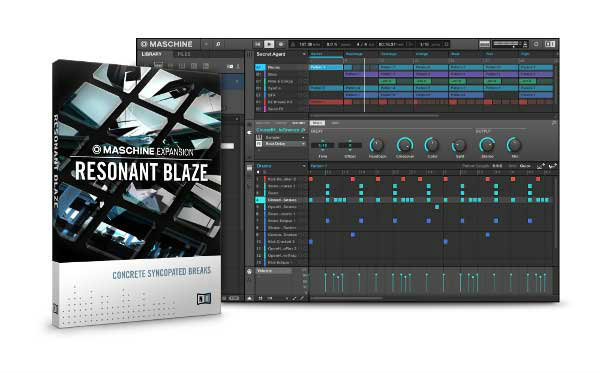600x375 pixels.
Task: Select sound slot 1 kick row
Action: 281,179
